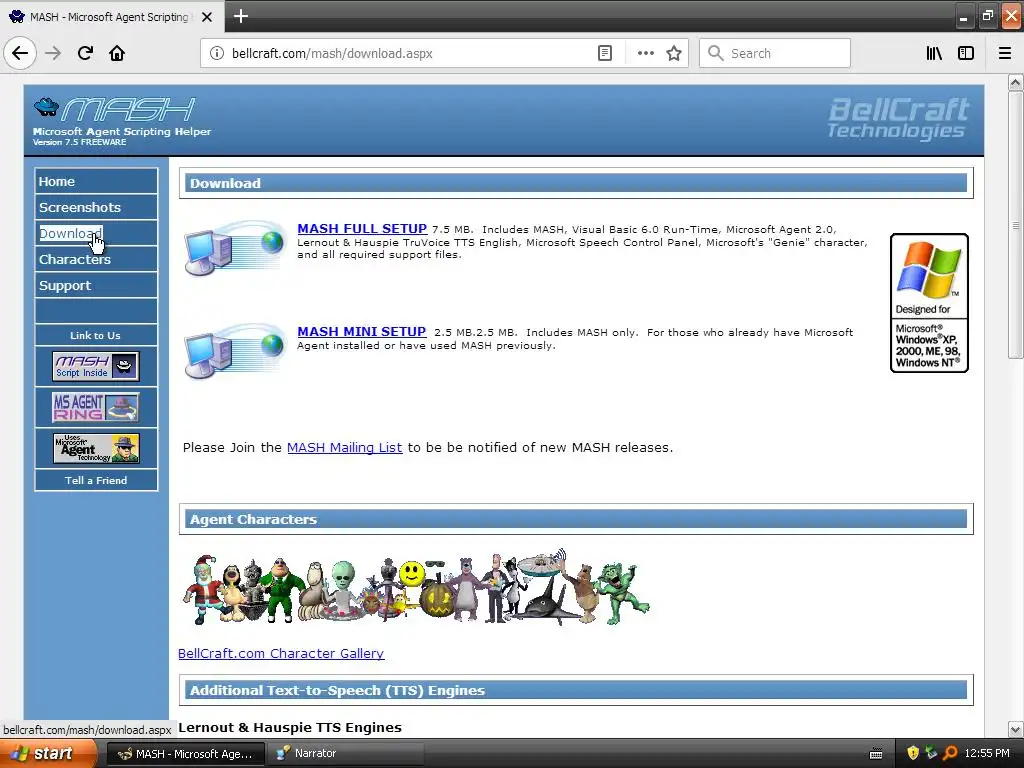This screenshot has width=1024, height=768.
Task: Open BellCraft.com Character Gallery link
Action: [281, 653]
